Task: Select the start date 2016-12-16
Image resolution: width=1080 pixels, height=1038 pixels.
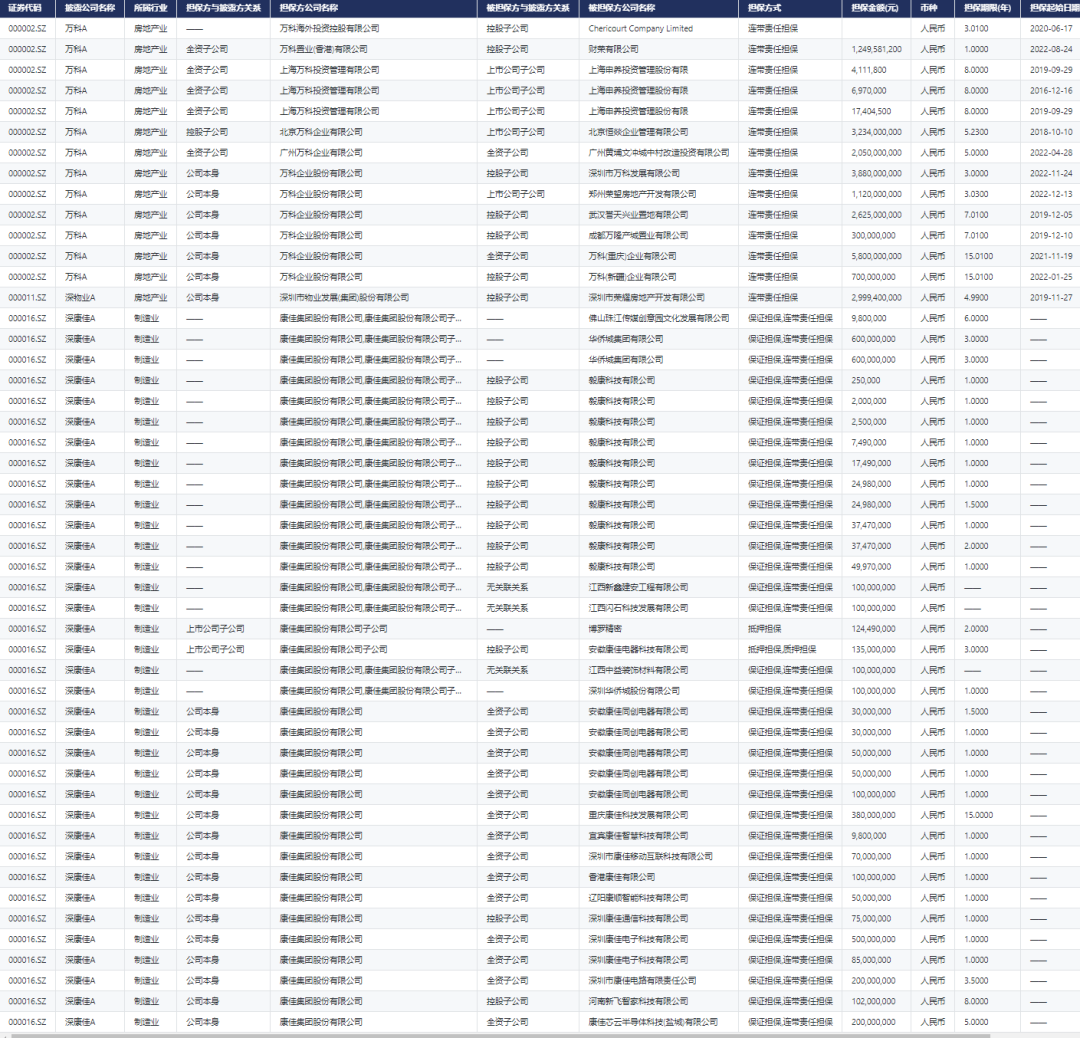Action: (x=1051, y=91)
